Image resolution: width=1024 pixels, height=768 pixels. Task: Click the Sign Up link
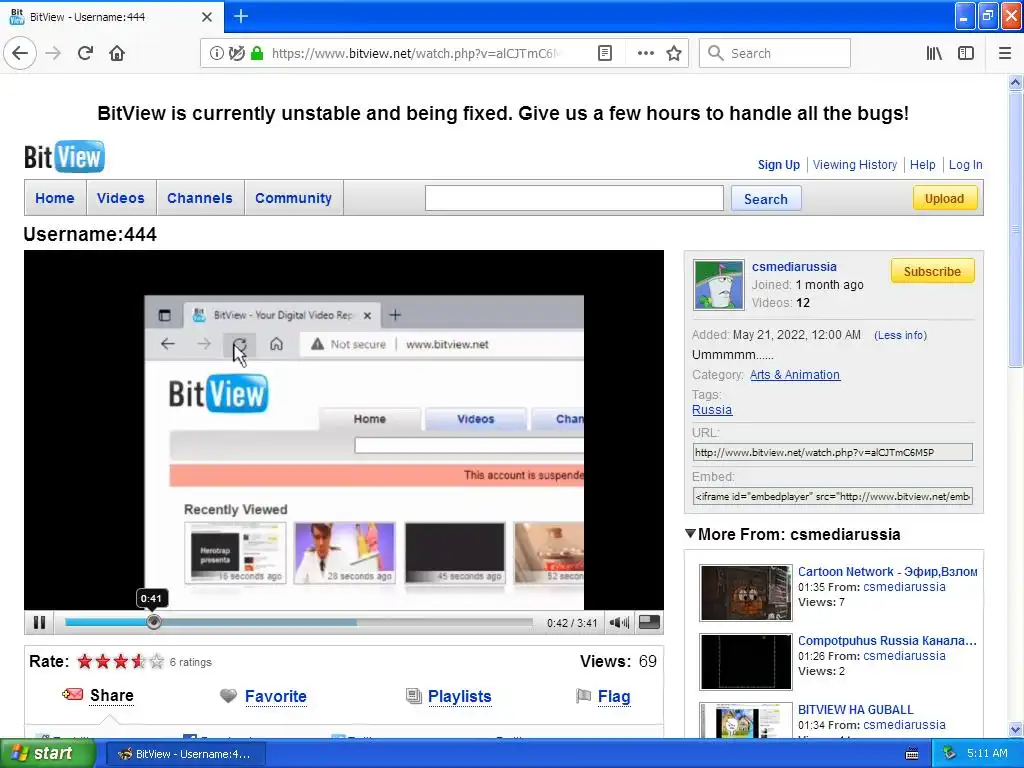click(778, 165)
